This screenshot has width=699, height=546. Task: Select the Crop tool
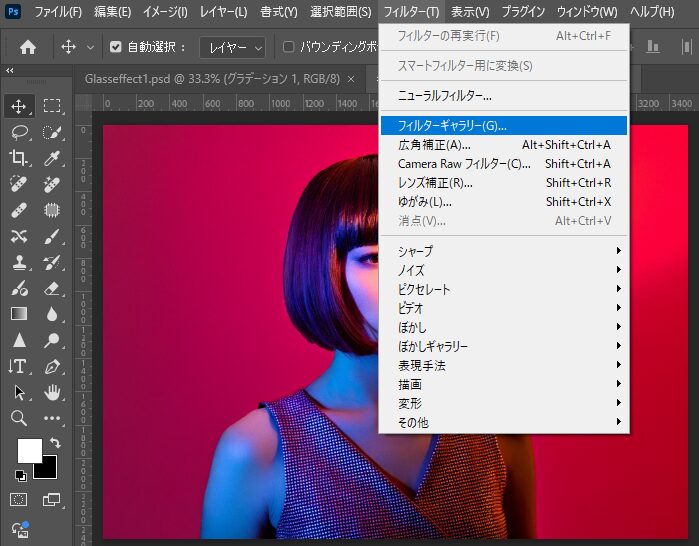19,158
